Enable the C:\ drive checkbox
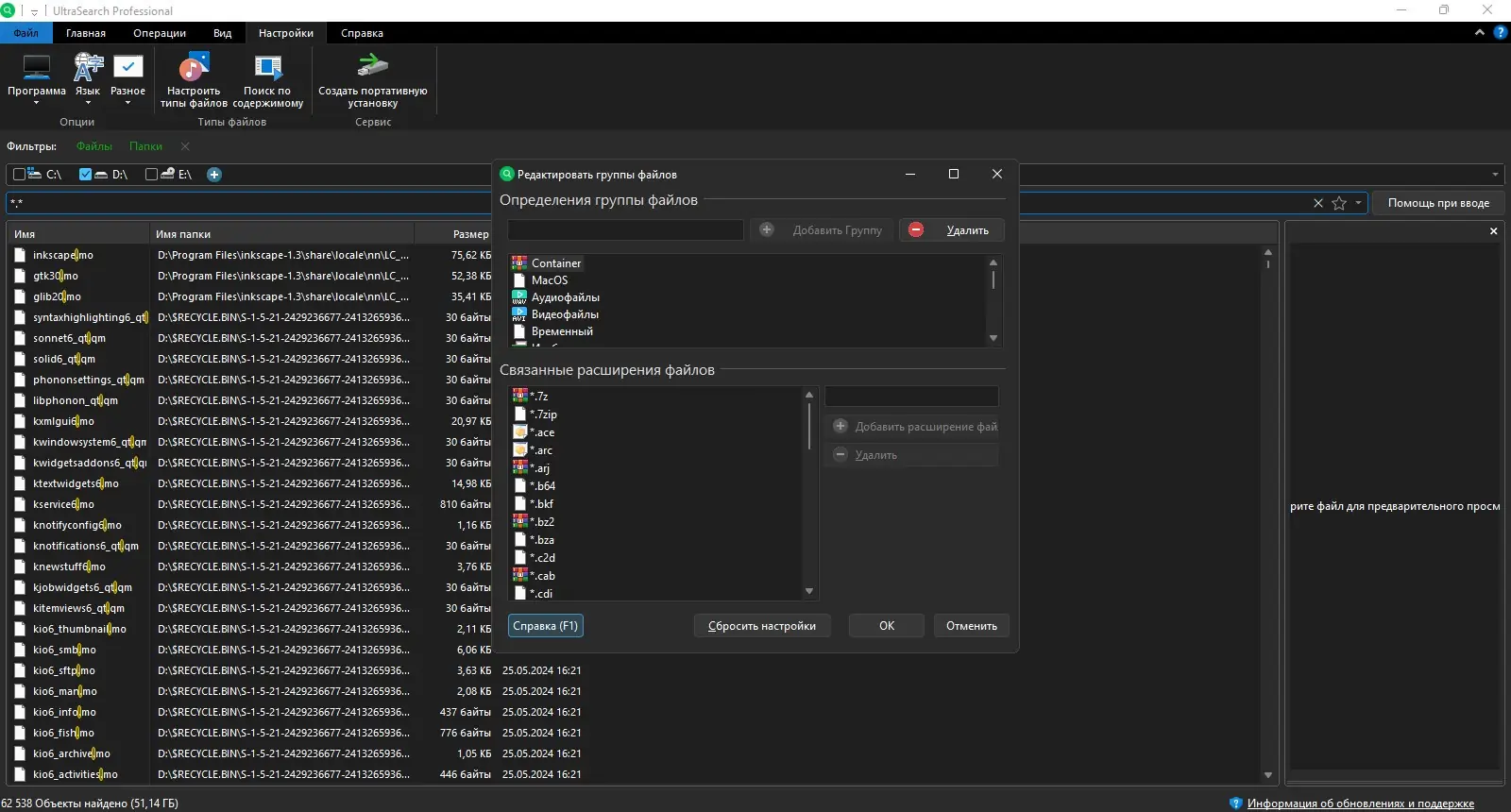This screenshot has width=1511, height=812. click(x=19, y=175)
